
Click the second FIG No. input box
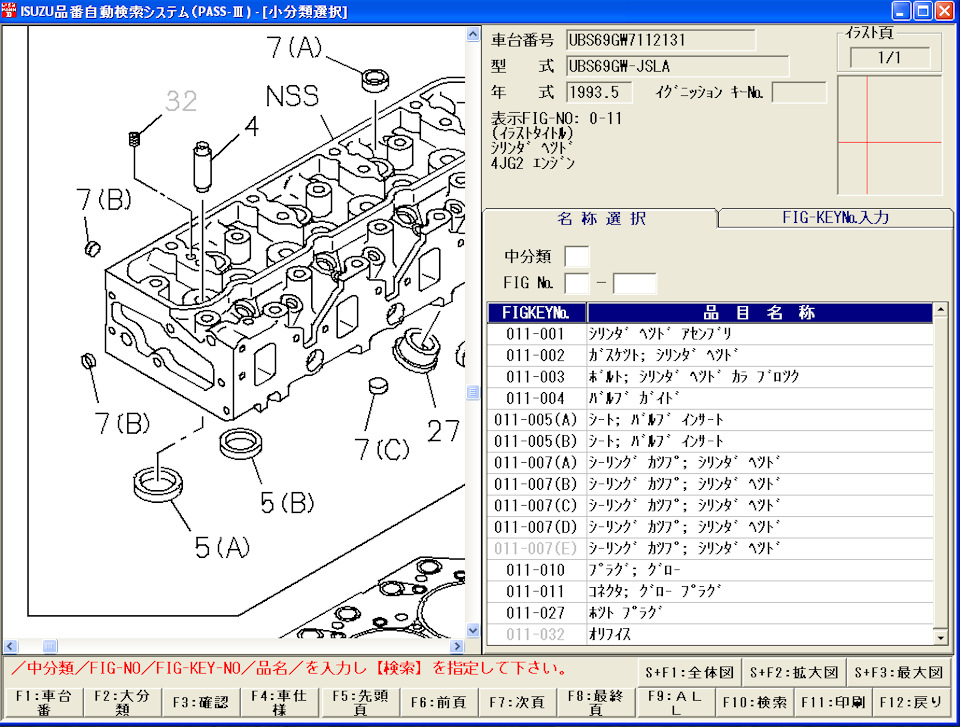point(634,283)
